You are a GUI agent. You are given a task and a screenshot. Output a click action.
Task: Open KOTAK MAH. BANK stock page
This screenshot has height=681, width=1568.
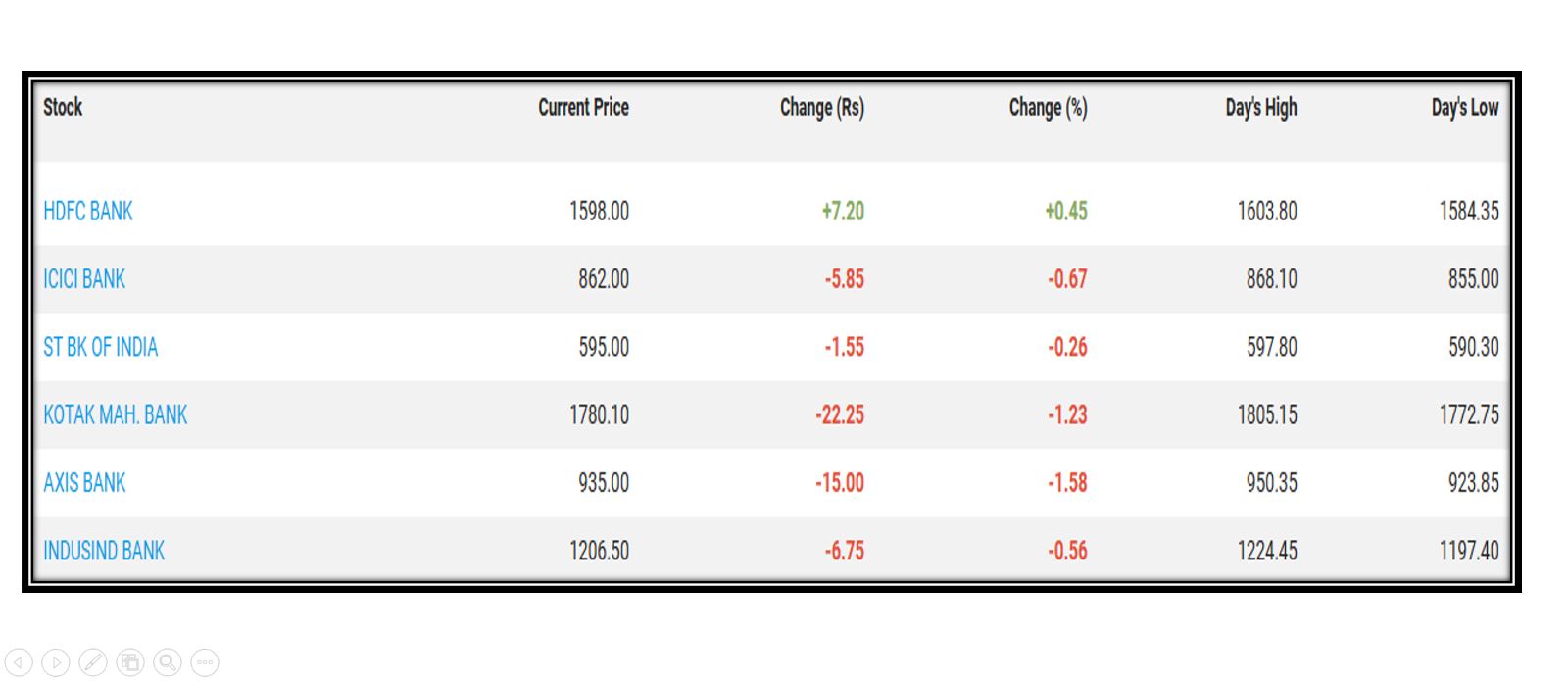[115, 414]
